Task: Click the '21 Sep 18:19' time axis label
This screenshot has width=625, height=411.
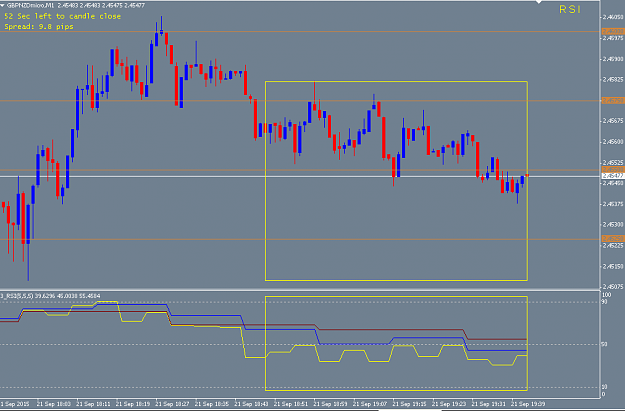Action: [x=133, y=404]
